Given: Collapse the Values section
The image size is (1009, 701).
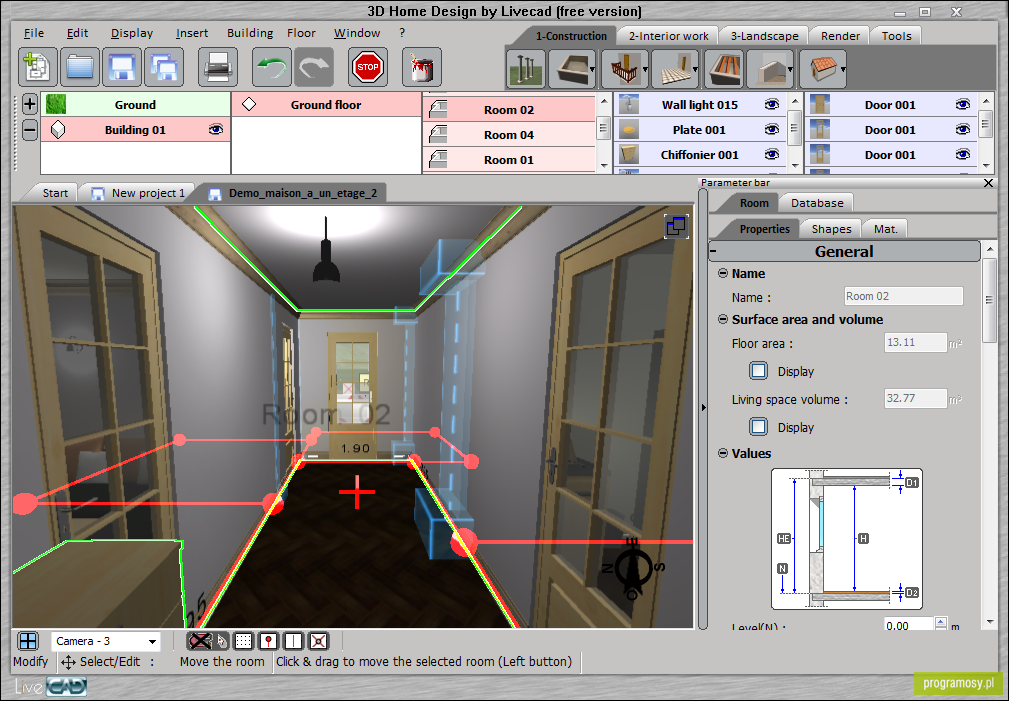Looking at the screenshot, I should tap(723, 453).
